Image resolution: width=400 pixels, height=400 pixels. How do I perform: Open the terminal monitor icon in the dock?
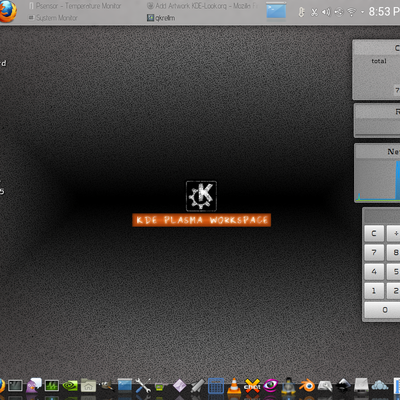click(15, 386)
